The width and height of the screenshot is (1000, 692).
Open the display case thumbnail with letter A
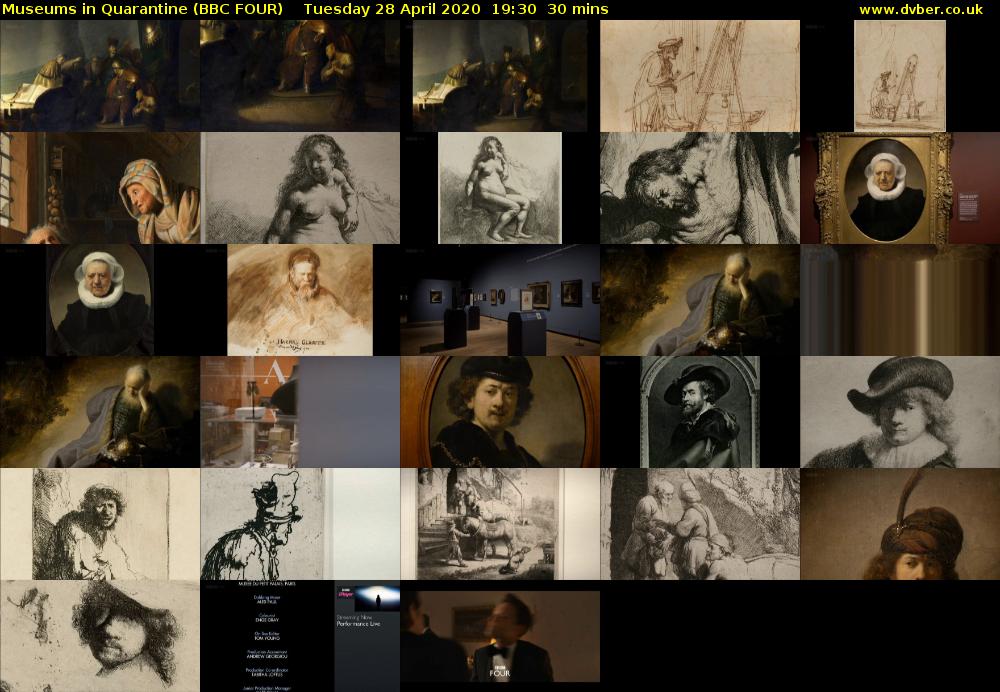pyautogui.click(x=300, y=412)
